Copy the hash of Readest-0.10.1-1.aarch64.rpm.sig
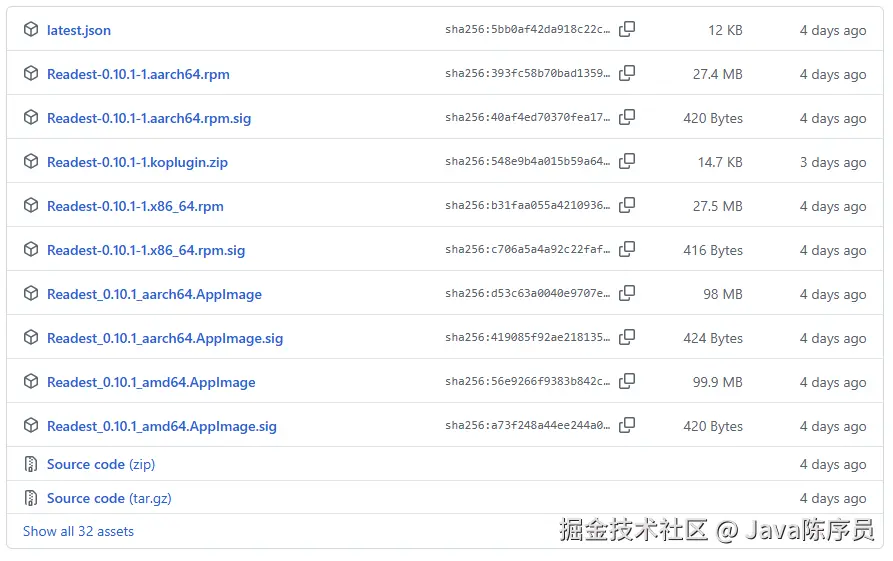 pyautogui.click(x=627, y=117)
